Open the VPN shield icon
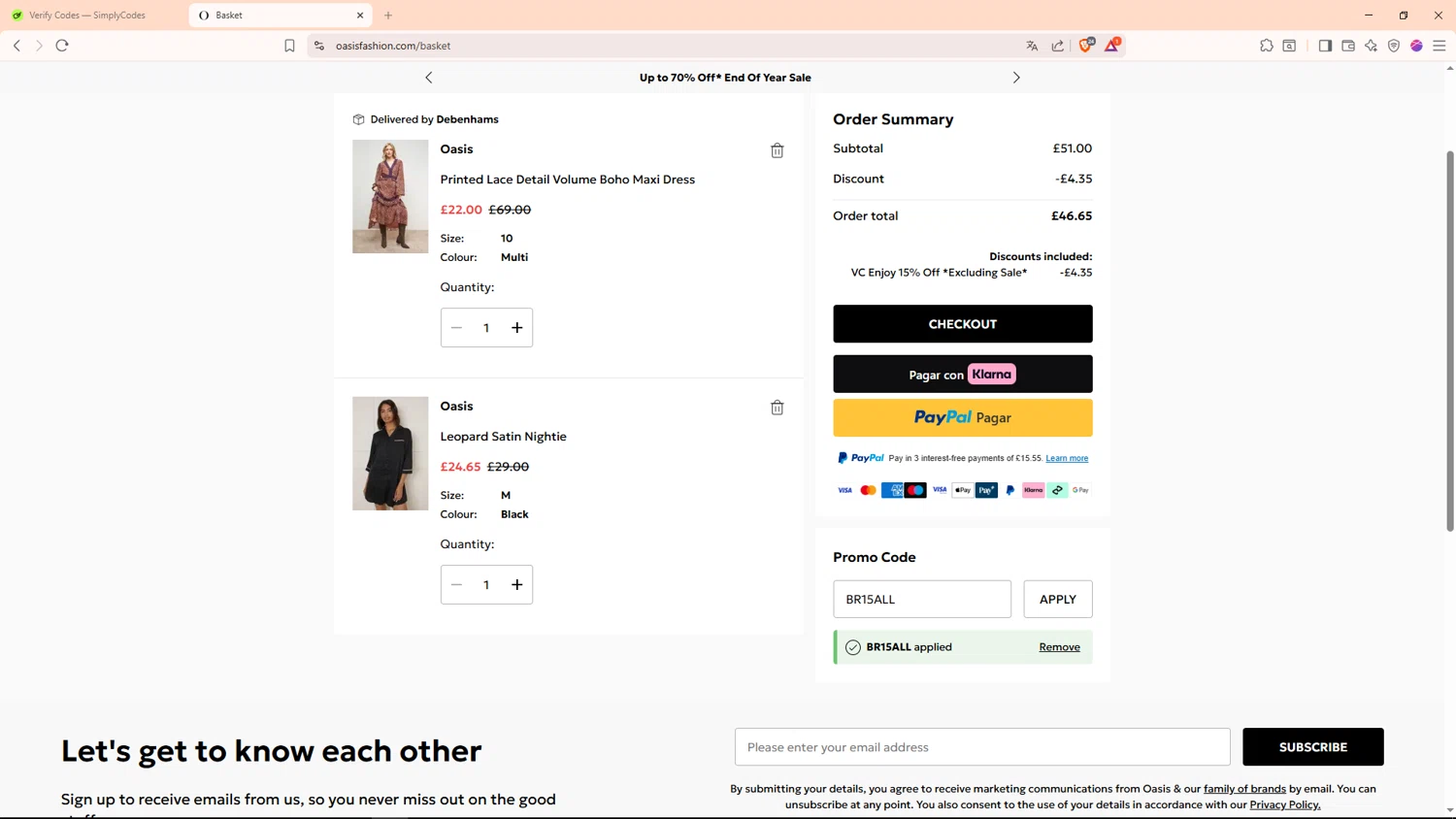 click(x=1394, y=46)
